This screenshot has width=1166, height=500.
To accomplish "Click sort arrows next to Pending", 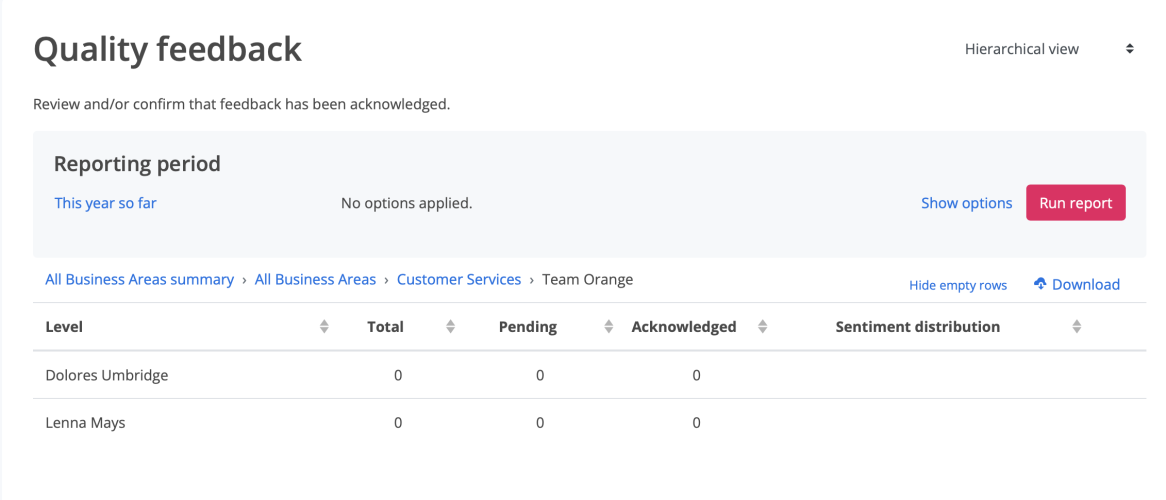I will coord(609,327).
